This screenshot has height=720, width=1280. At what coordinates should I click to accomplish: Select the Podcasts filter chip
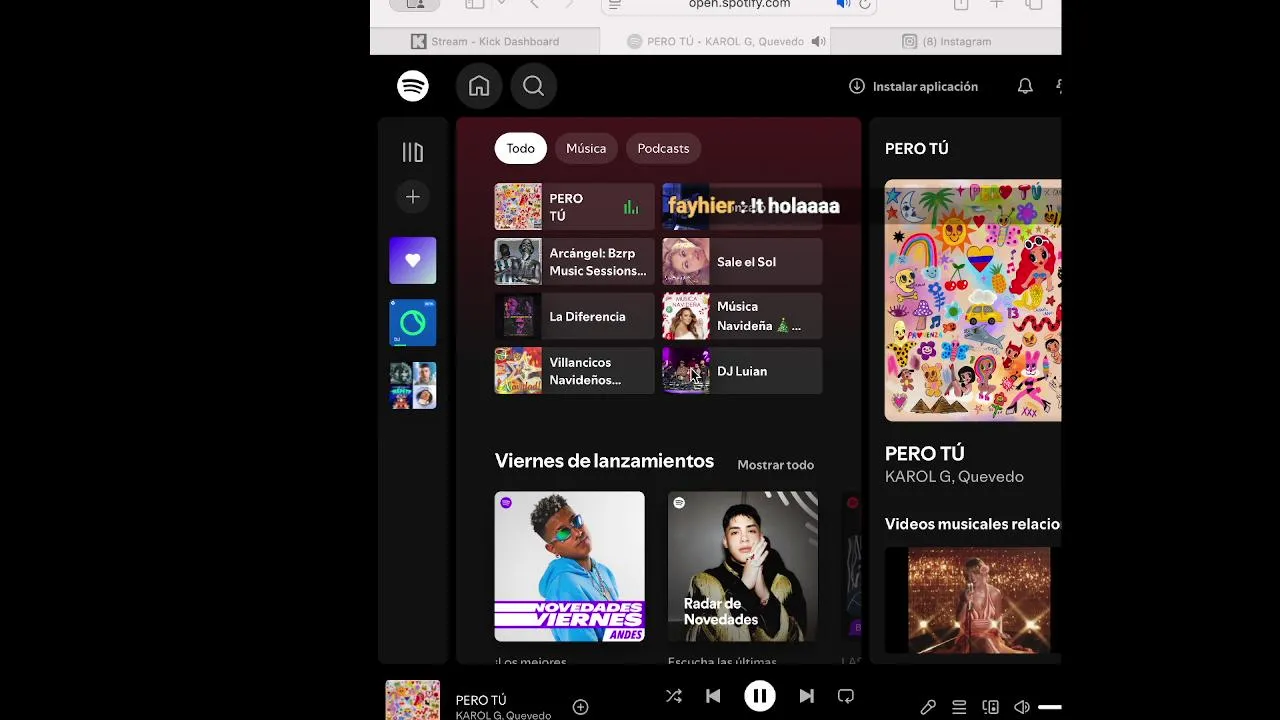(663, 148)
